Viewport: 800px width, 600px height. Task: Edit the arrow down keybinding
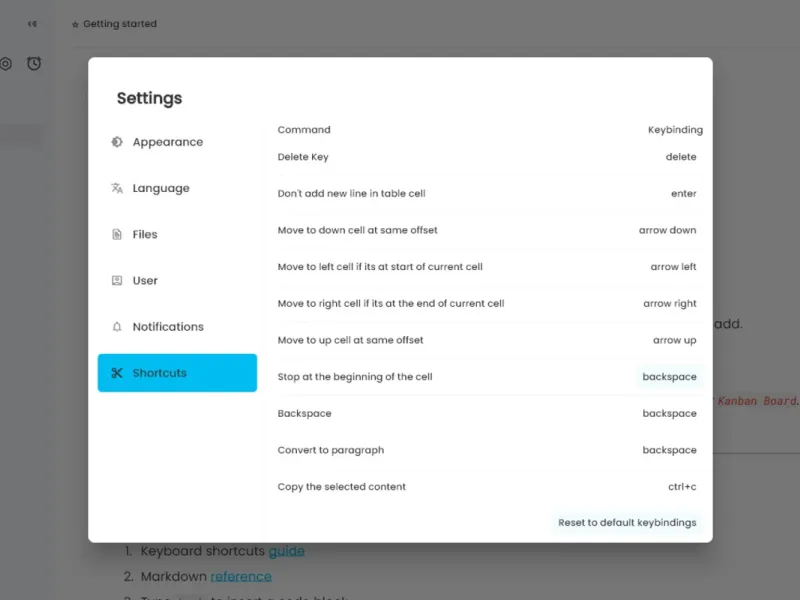(667, 230)
